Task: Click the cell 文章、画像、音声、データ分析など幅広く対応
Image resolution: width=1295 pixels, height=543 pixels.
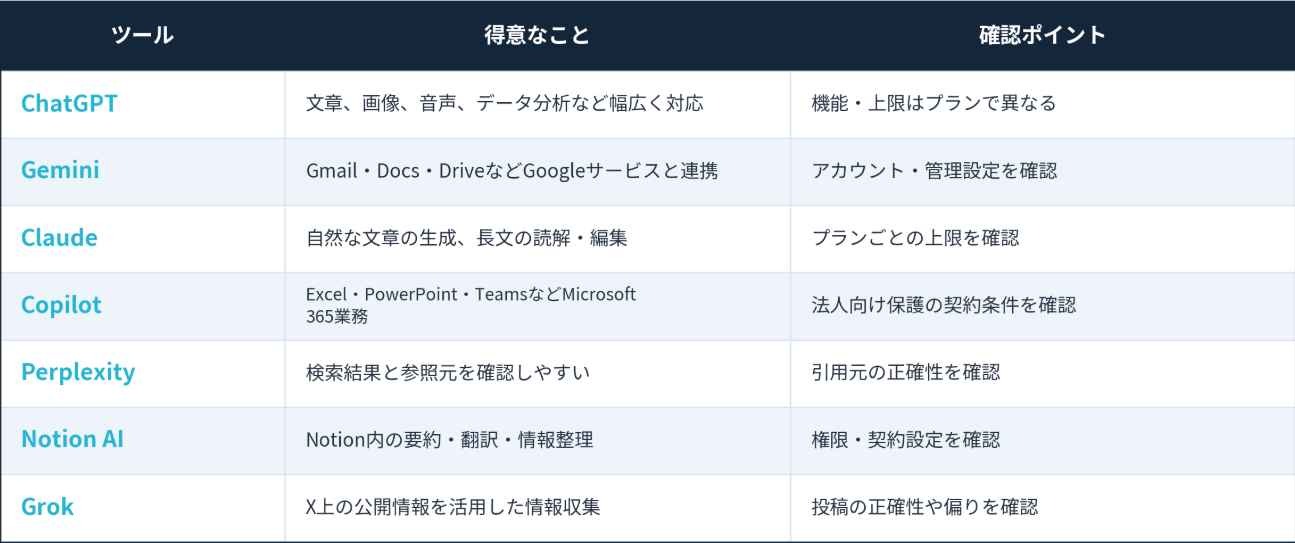Action: pos(537,104)
